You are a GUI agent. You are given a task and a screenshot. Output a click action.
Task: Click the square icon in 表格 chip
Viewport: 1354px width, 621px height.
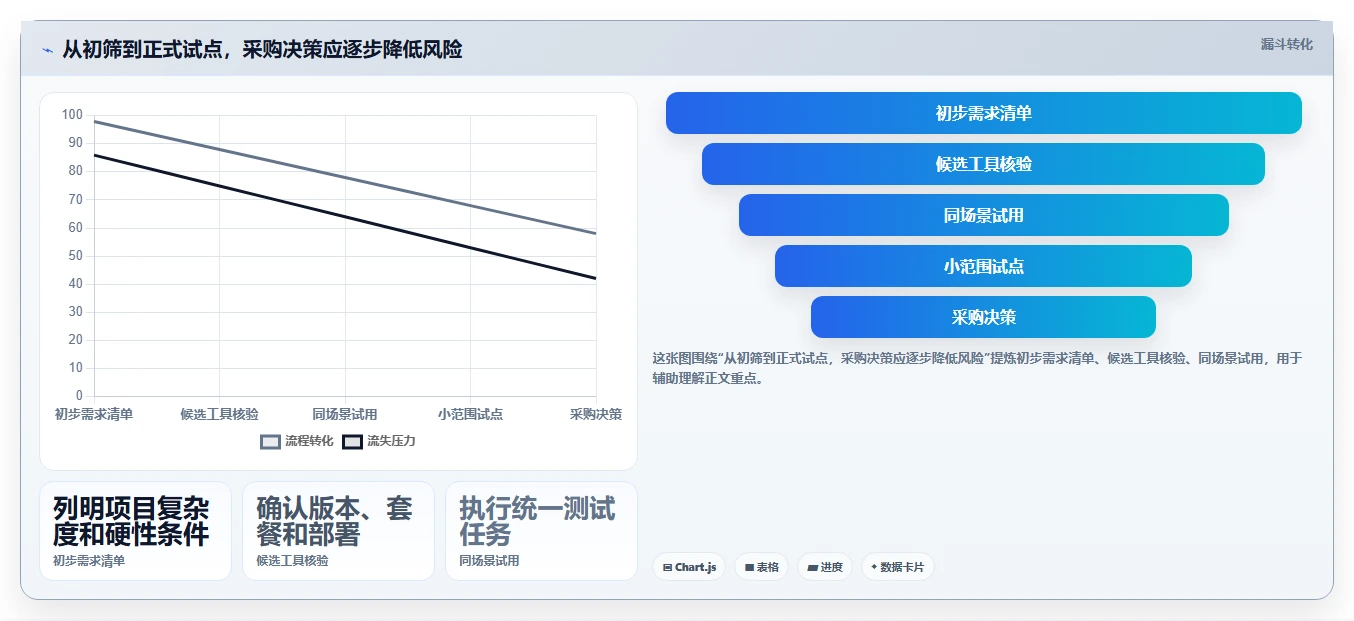tap(749, 568)
